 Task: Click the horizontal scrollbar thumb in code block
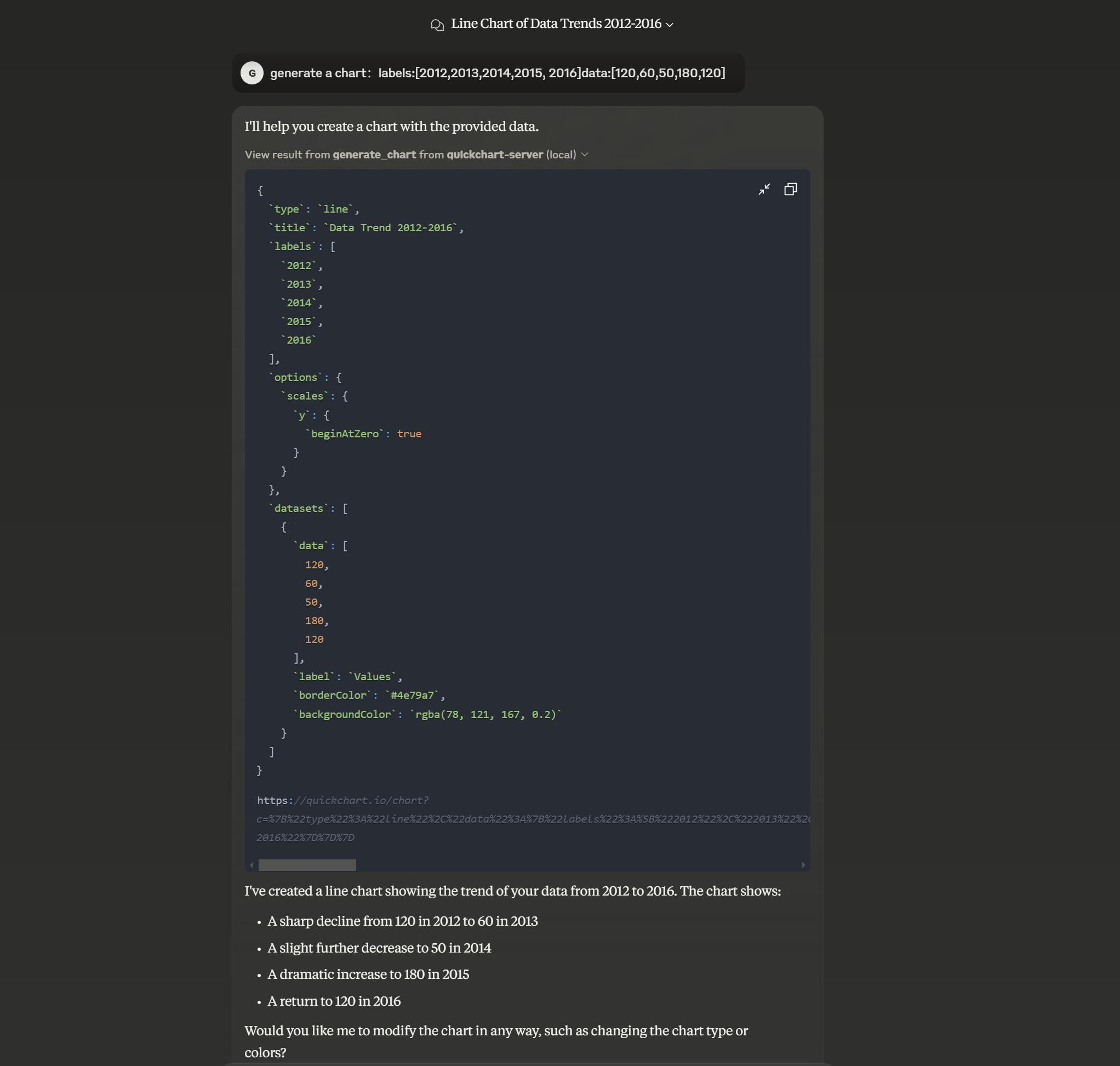coord(307,865)
